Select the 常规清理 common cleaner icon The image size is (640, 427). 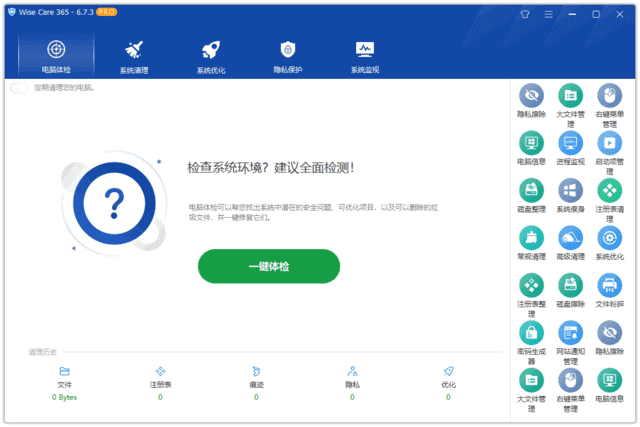(x=531, y=238)
